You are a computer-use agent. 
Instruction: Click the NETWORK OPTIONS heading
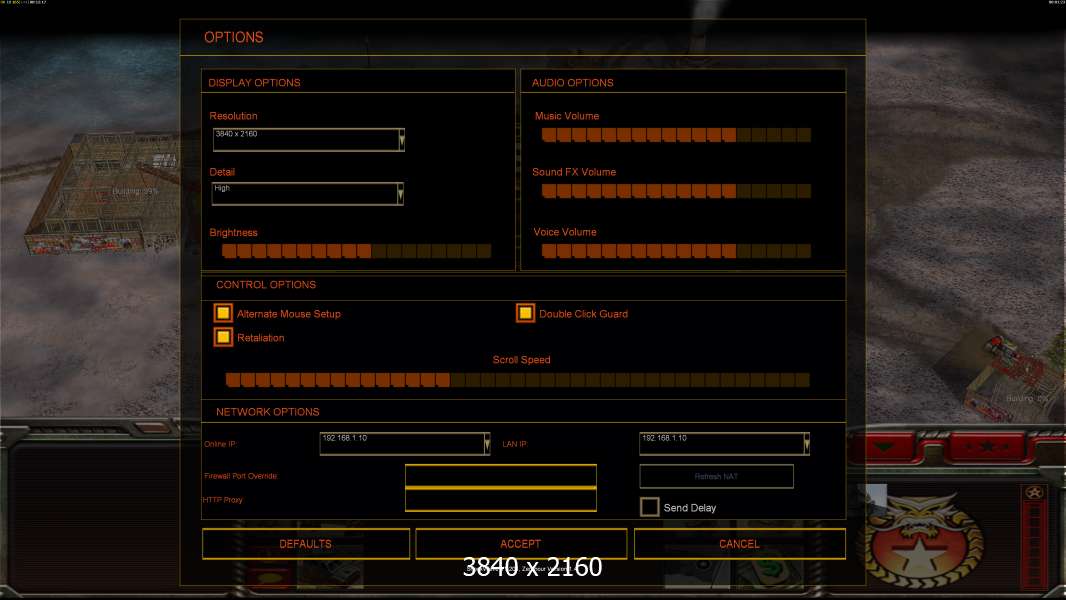(268, 412)
